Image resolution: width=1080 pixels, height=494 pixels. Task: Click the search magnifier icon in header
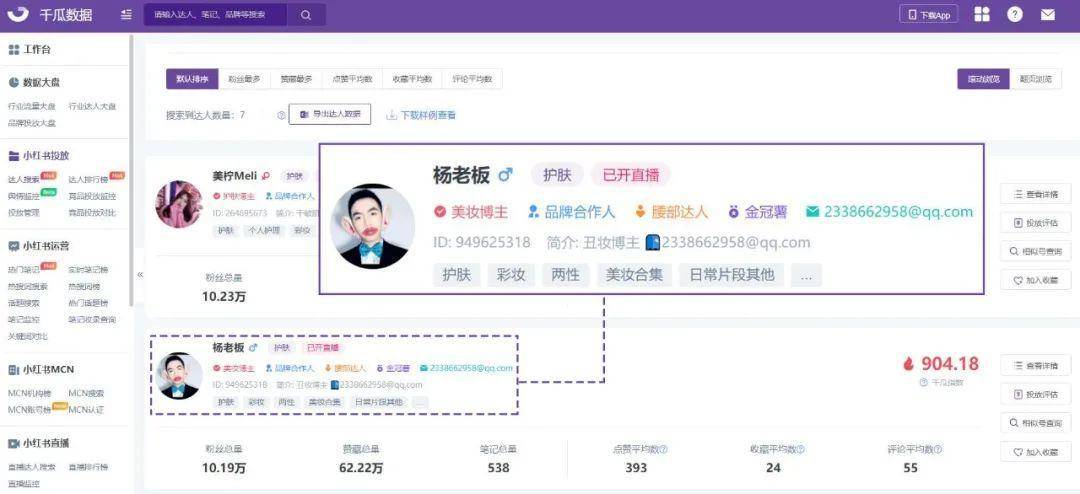coord(306,15)
